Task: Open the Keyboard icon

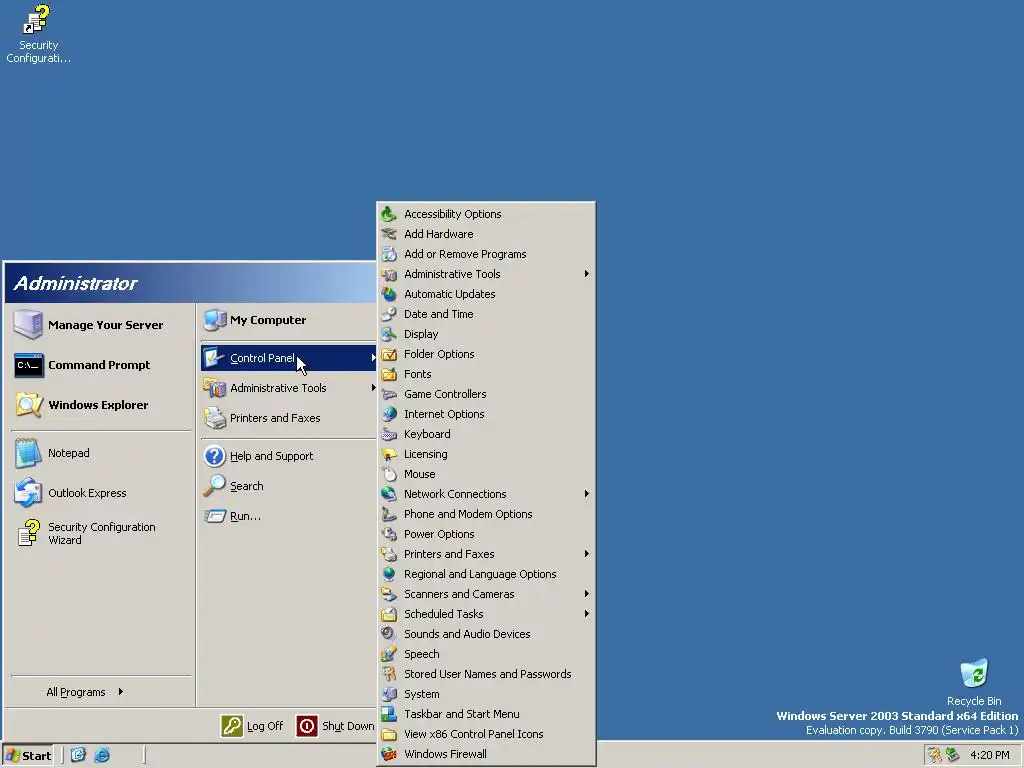Action: coord(389,434)
